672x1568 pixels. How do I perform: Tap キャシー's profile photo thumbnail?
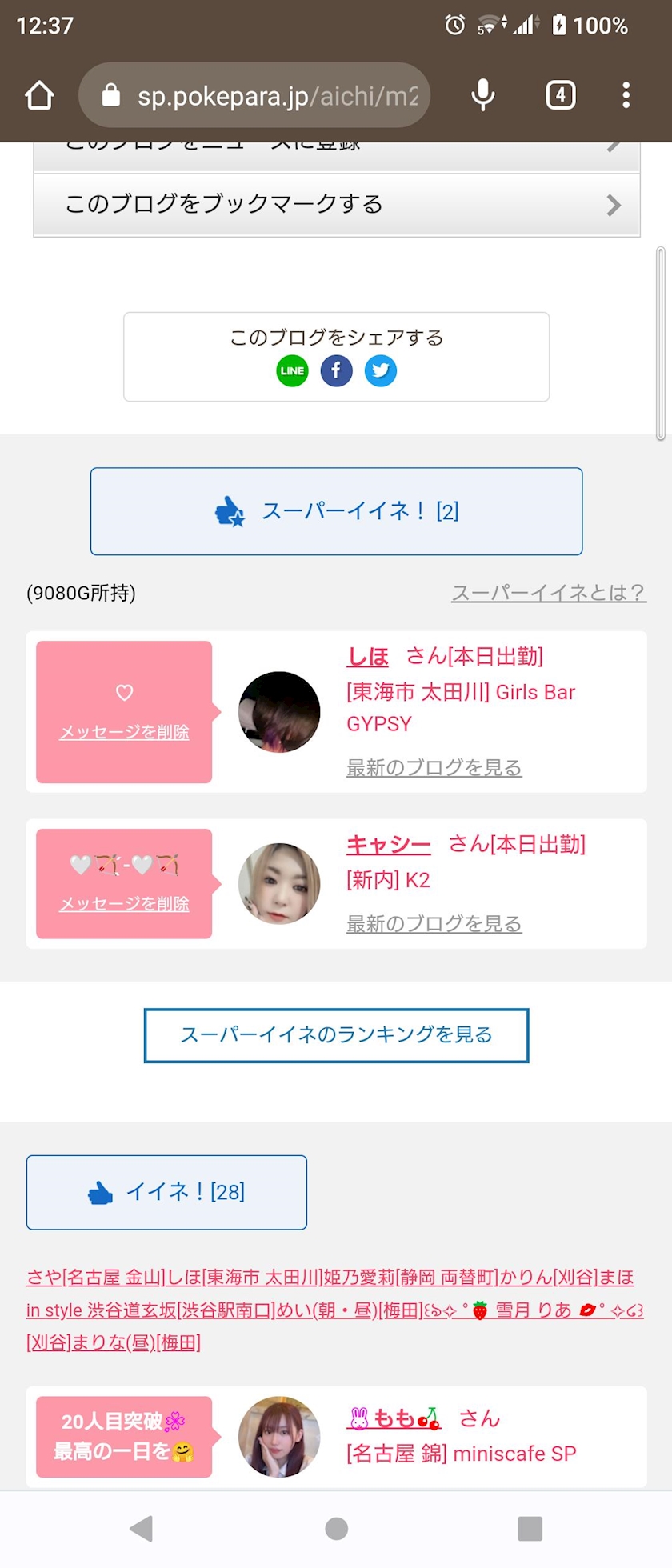[x=279, y=883]
